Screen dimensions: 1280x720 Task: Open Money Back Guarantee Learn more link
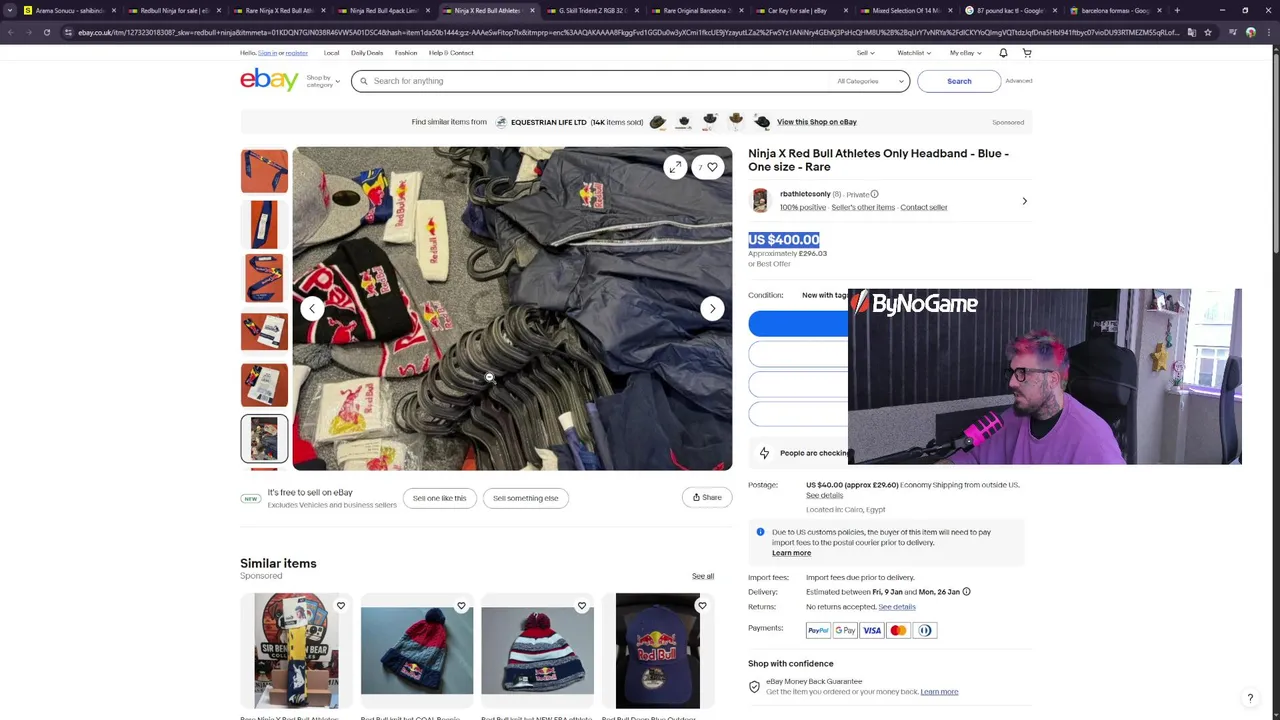pyautogui.click(x=939, y=692)
